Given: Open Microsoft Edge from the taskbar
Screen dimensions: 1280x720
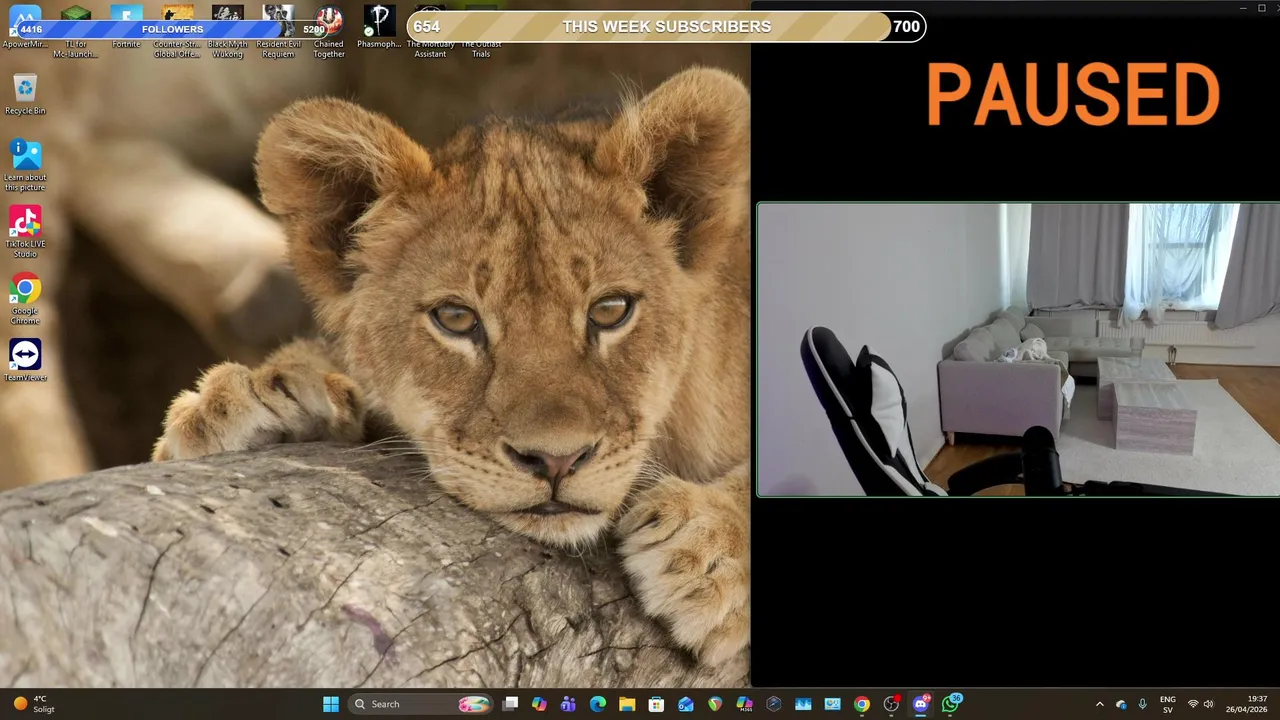Looking at the screenshot, I should click(598, 704).
